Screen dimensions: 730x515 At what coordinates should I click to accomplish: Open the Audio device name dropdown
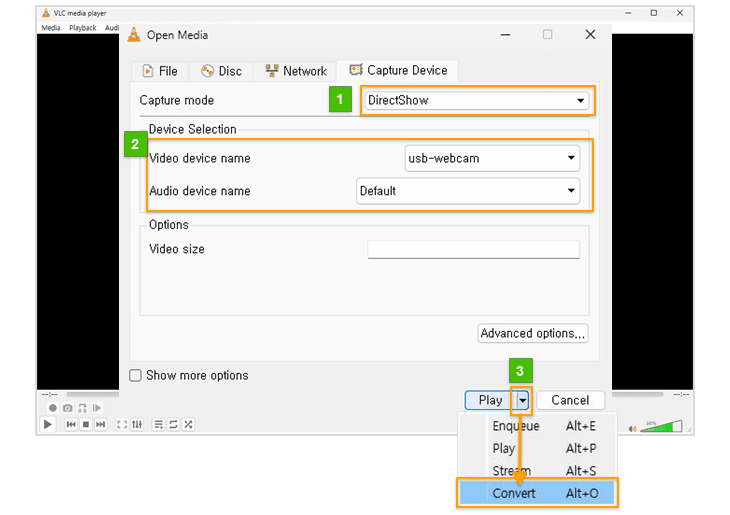pyautogui.click(x=468, y=191)
